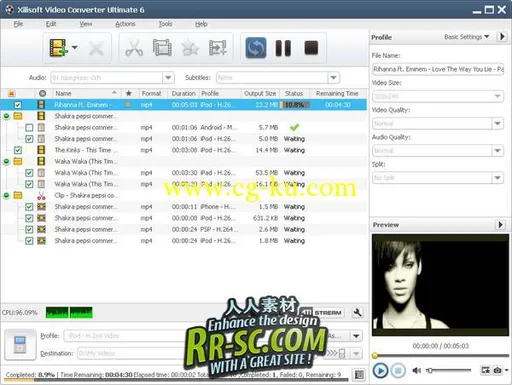Viewport: 512px width, 385px height.
Task: Expand the Audio Quality dropdown
Action: 497,151
